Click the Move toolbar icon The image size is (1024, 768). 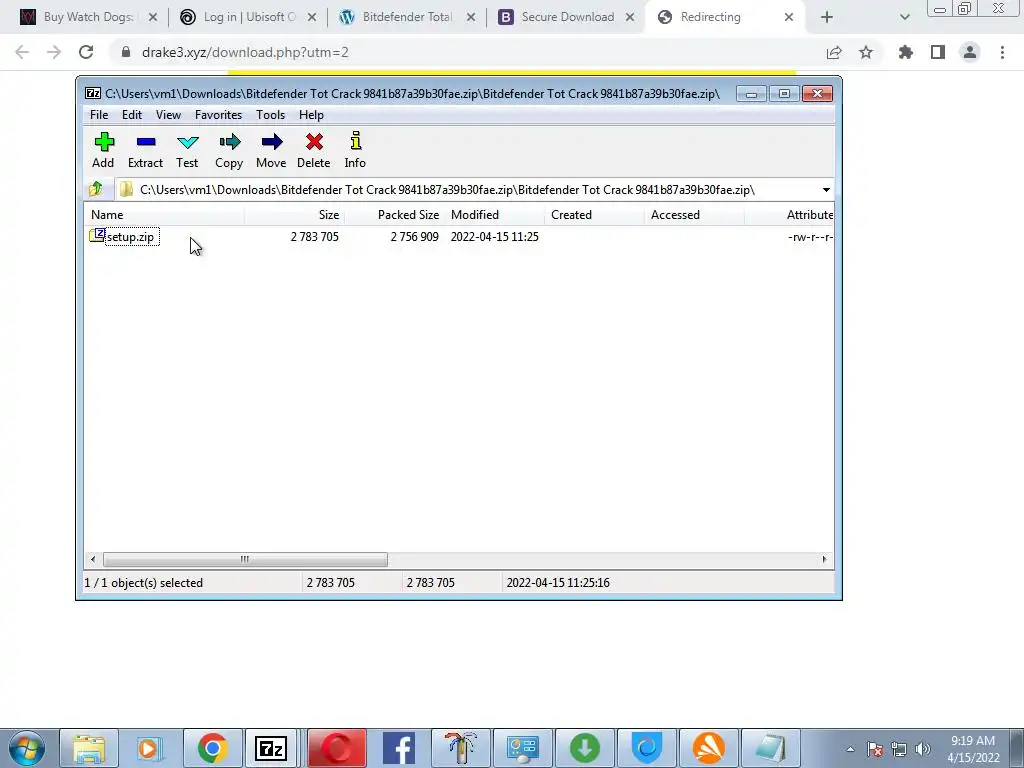(271, 151)
